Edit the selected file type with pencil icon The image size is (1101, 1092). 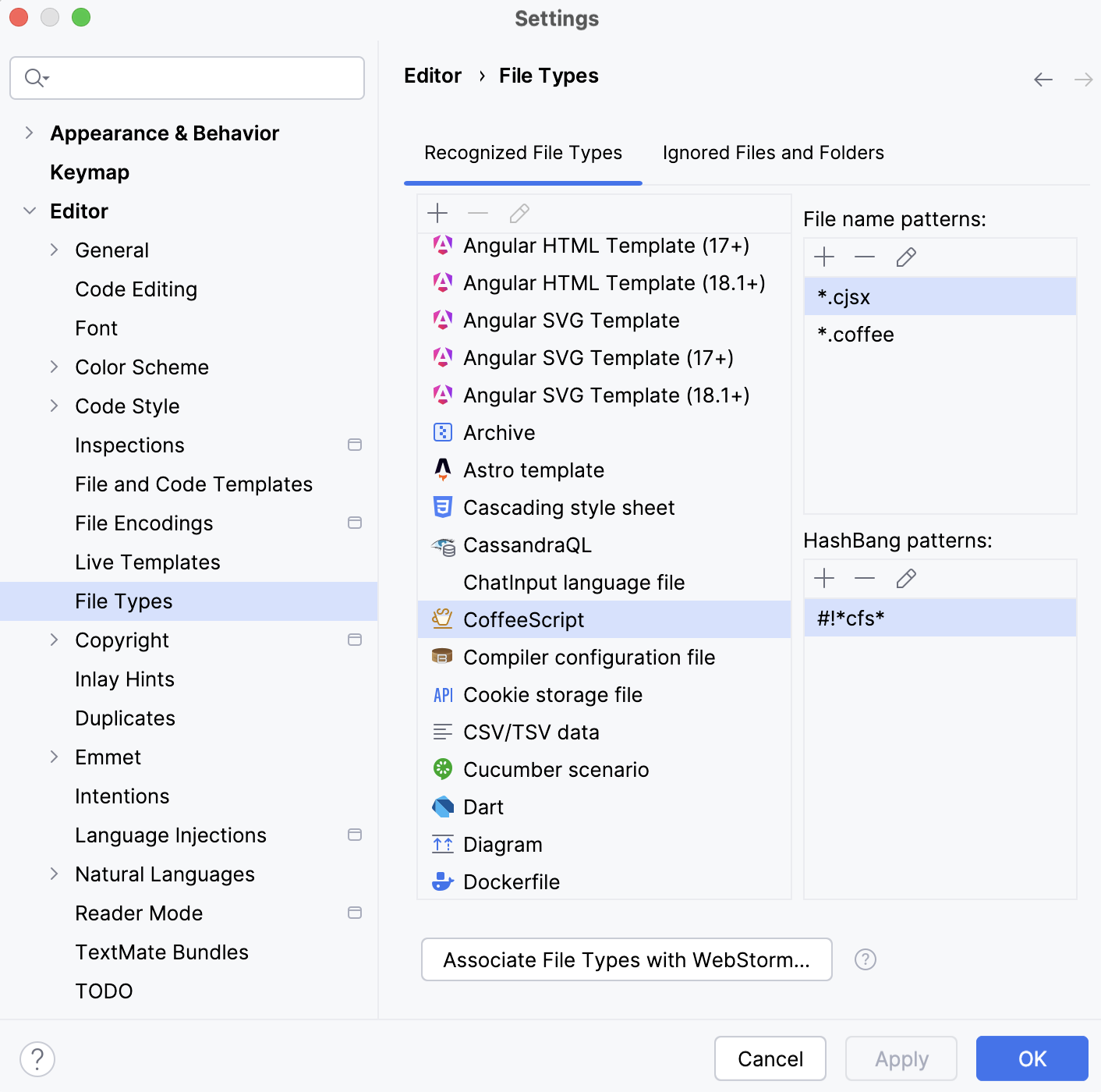click(x=519, y=212)
